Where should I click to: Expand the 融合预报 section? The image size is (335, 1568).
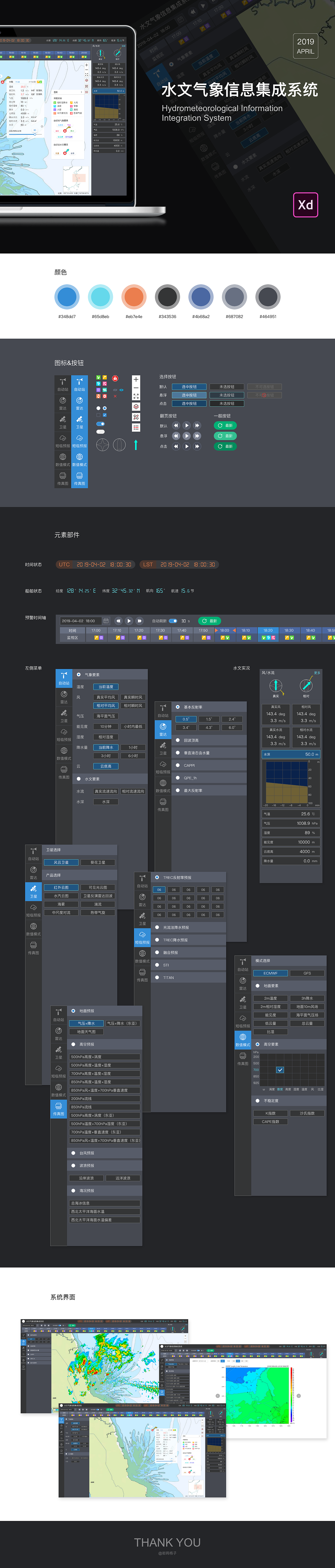point(189,952)
